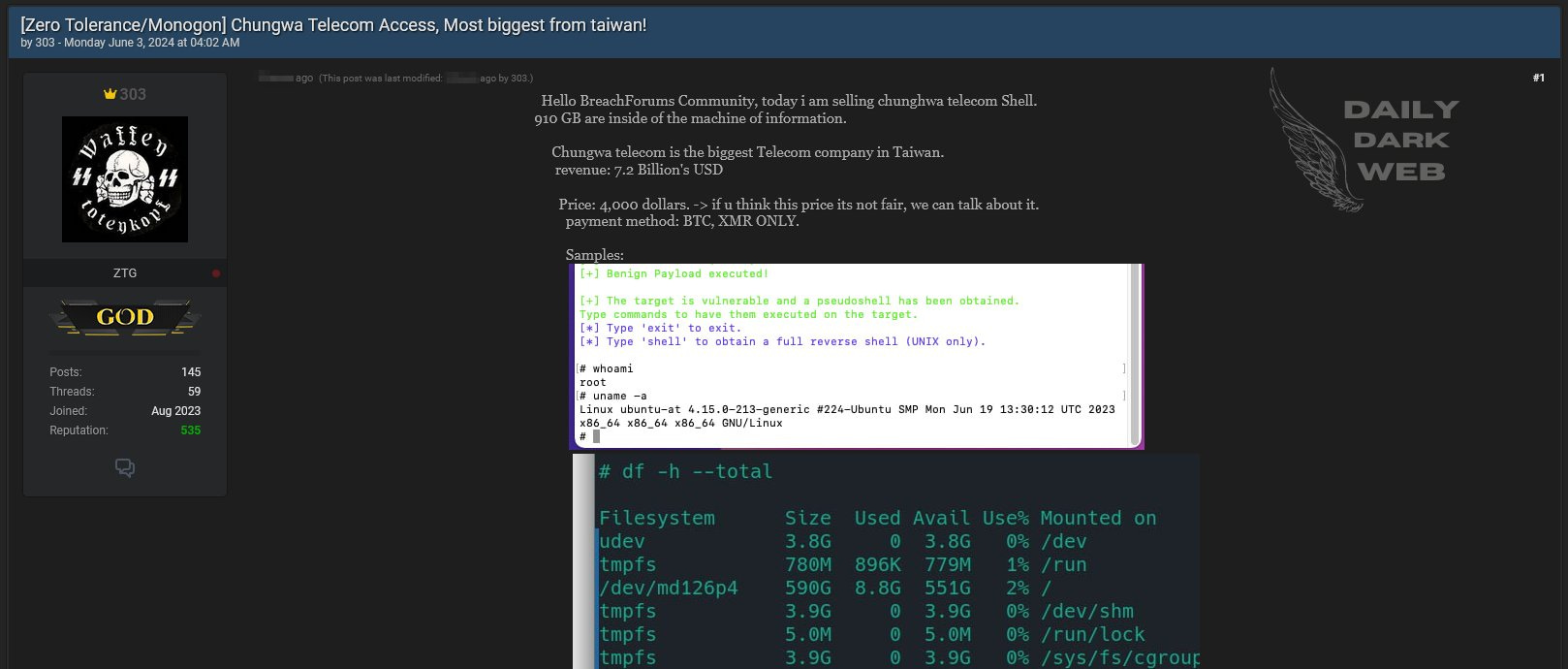Click the Chungwa Telecom Access thread title

click(333, 25)
